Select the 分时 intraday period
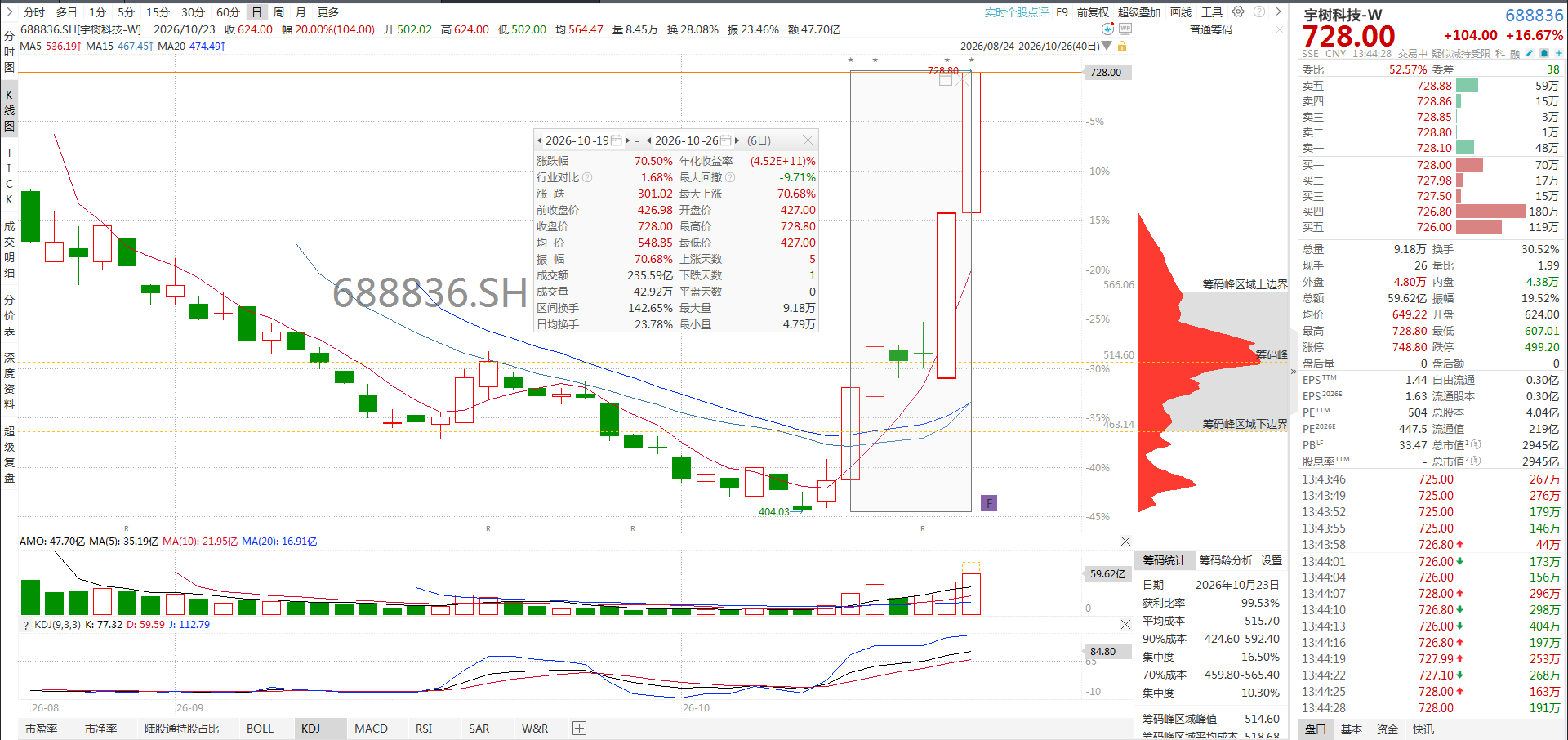 pos(34,12)
